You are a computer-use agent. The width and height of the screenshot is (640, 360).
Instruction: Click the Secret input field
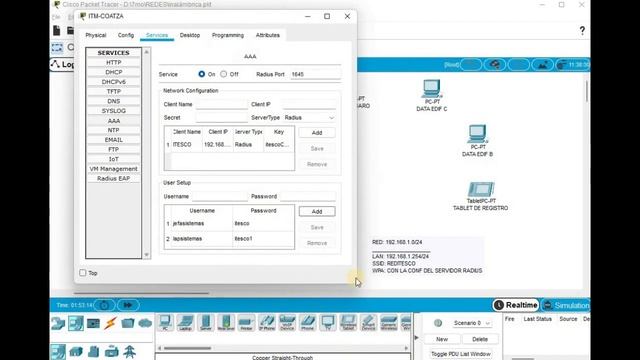coord(222,118)
